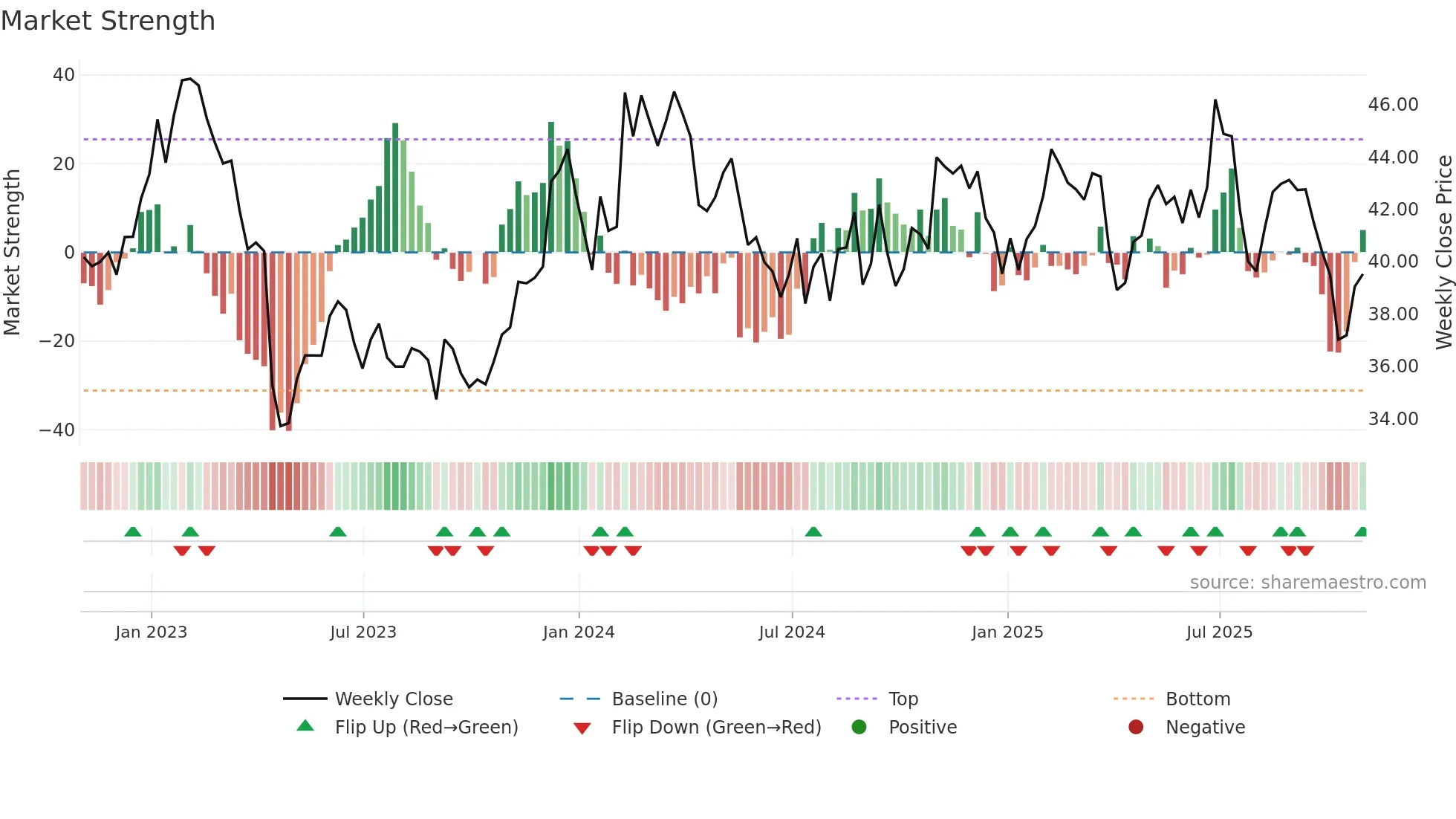Toggle the Baseline (0) legend entry
The image size is (1456, 819).
[638, 699]
